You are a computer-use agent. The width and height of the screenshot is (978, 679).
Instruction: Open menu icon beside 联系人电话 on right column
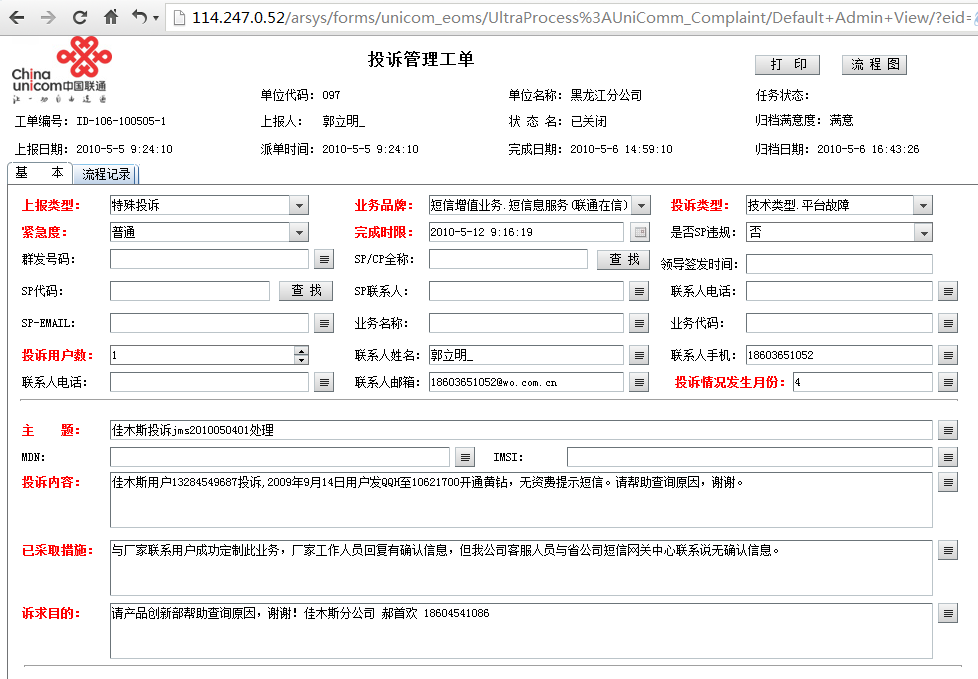(x=948, y=291)
